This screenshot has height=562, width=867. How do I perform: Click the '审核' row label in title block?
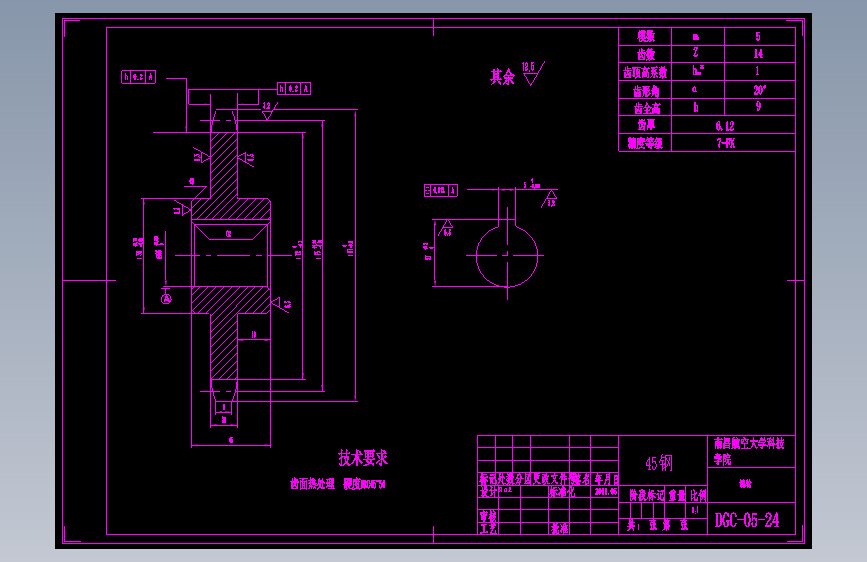pyautogui.click(x=488, y=516)
